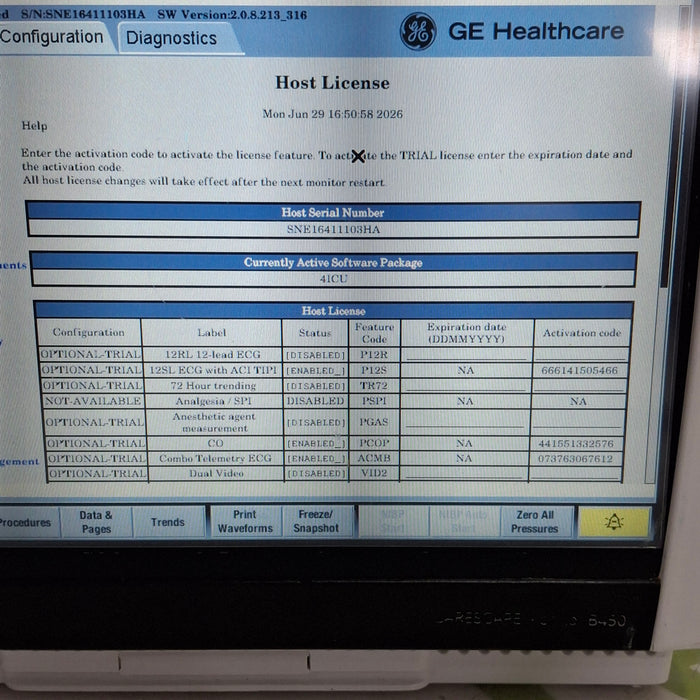This screenshot has width=700, height=700.
Task: Click feature code PGAS
Action: [374, 422]
